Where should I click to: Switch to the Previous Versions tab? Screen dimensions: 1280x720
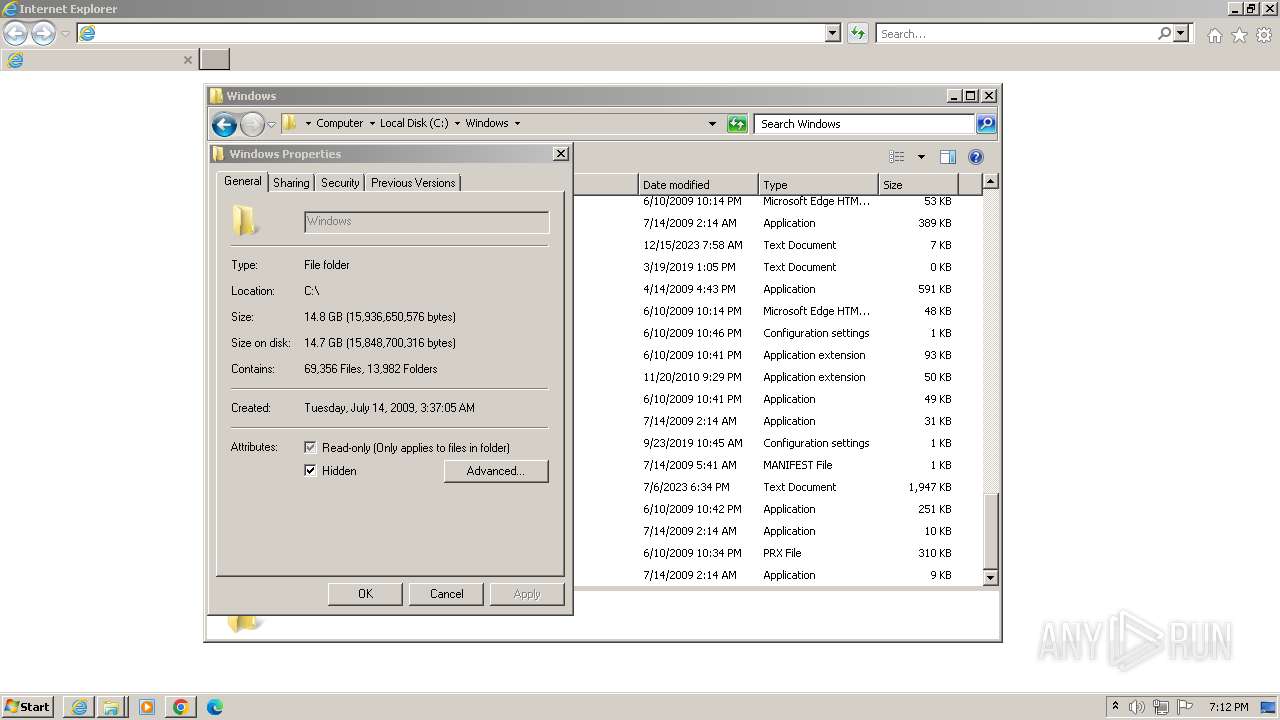pyautogui.click(x=413, y=183)
